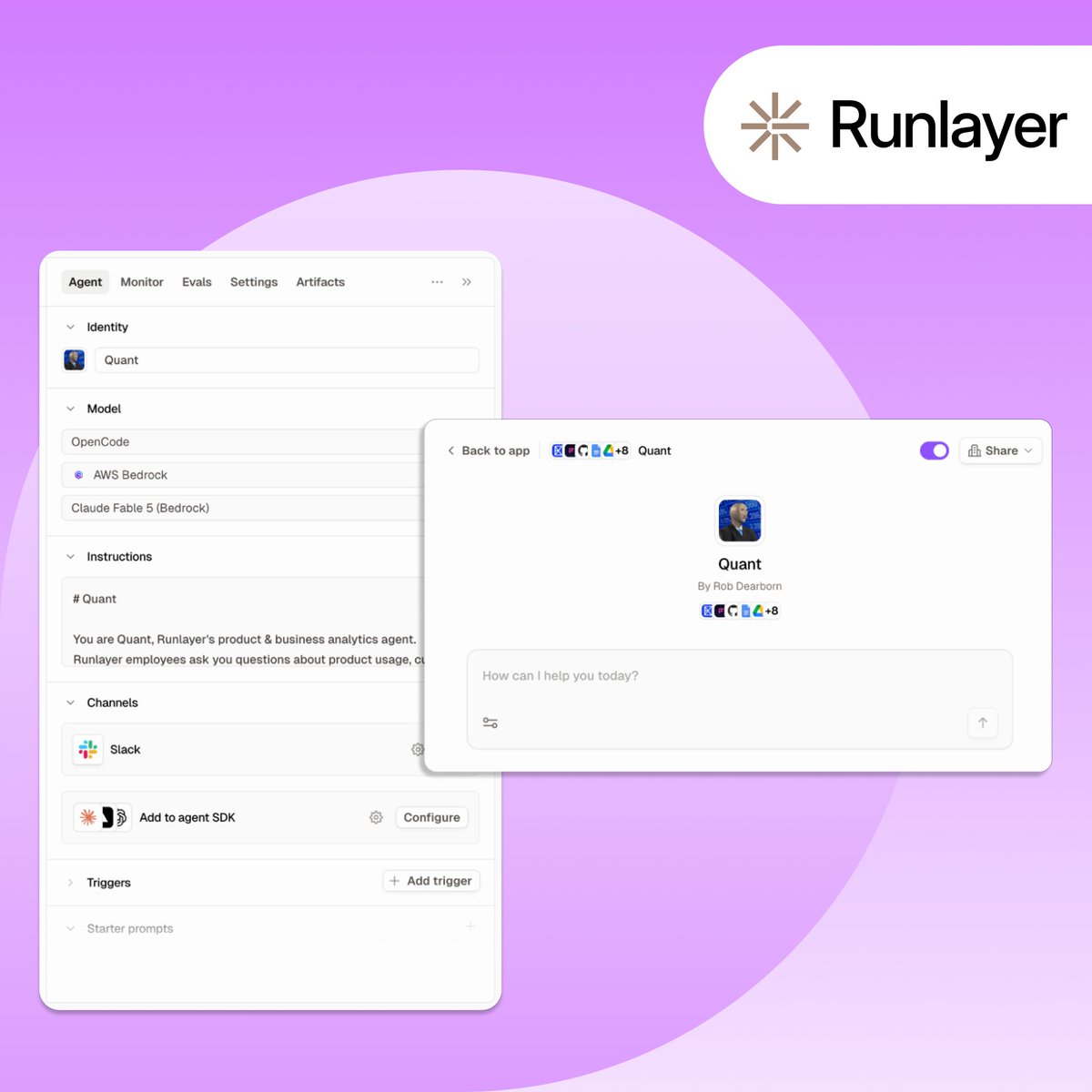The image size is (1092, 1092).
Task: Open the Share dropdown button
Action: pos(1000,450)
